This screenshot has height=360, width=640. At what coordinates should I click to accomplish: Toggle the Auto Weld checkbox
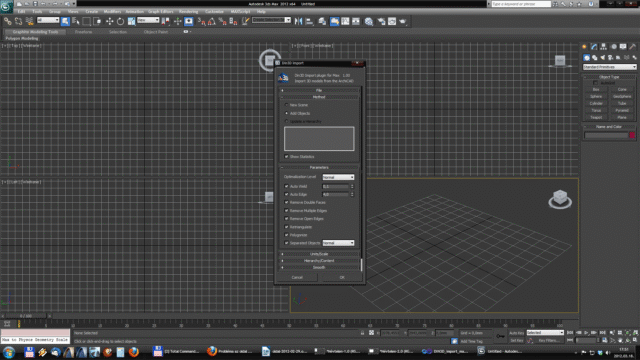pos(287,186)
